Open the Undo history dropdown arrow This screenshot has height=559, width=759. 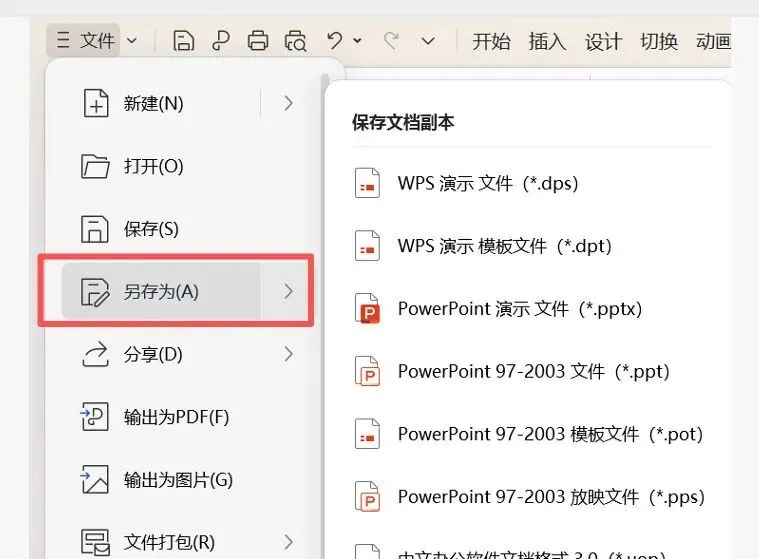[358, 41]
